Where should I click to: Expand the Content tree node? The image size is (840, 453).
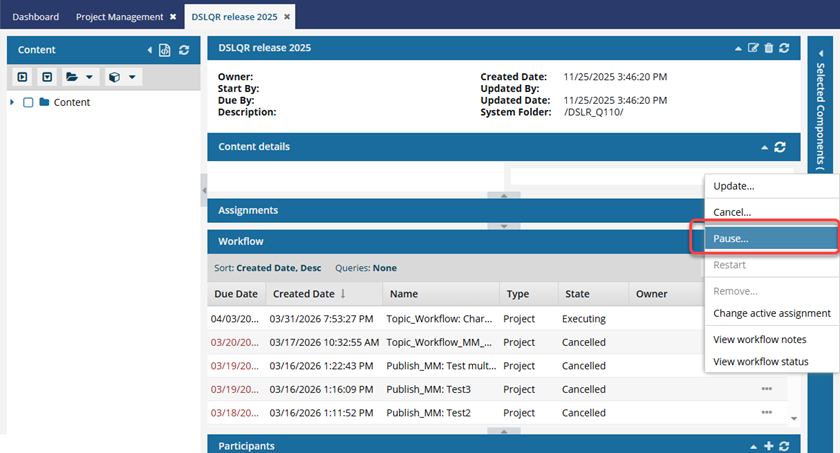pyautogui.click(x=12, y=102)
